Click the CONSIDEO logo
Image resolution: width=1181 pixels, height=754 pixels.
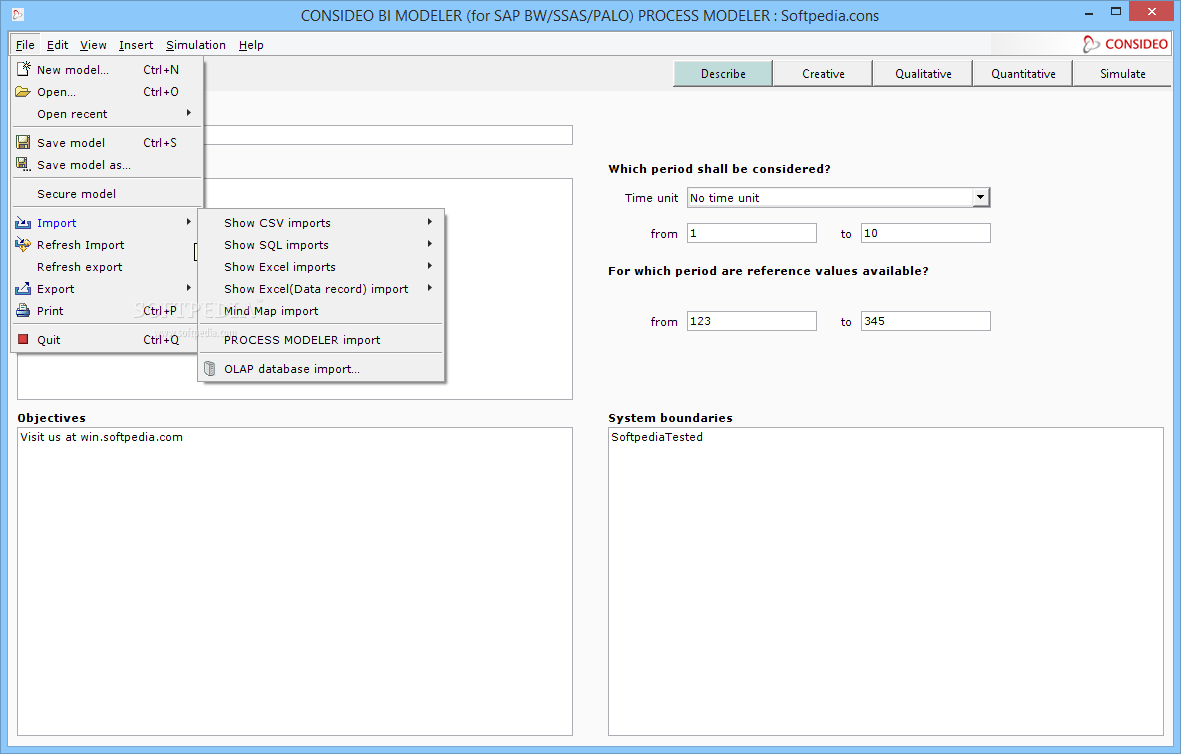tap(1125, 44)
